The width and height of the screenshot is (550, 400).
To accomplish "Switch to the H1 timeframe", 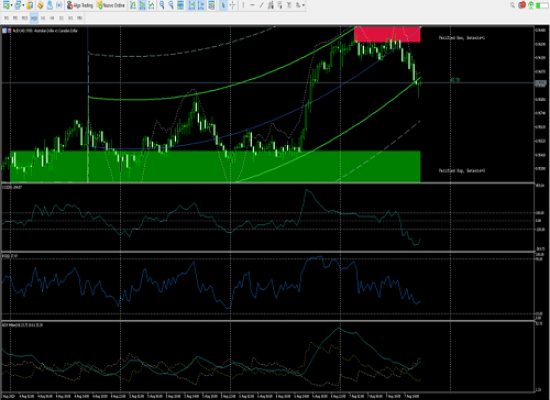I will click(43, 18).
